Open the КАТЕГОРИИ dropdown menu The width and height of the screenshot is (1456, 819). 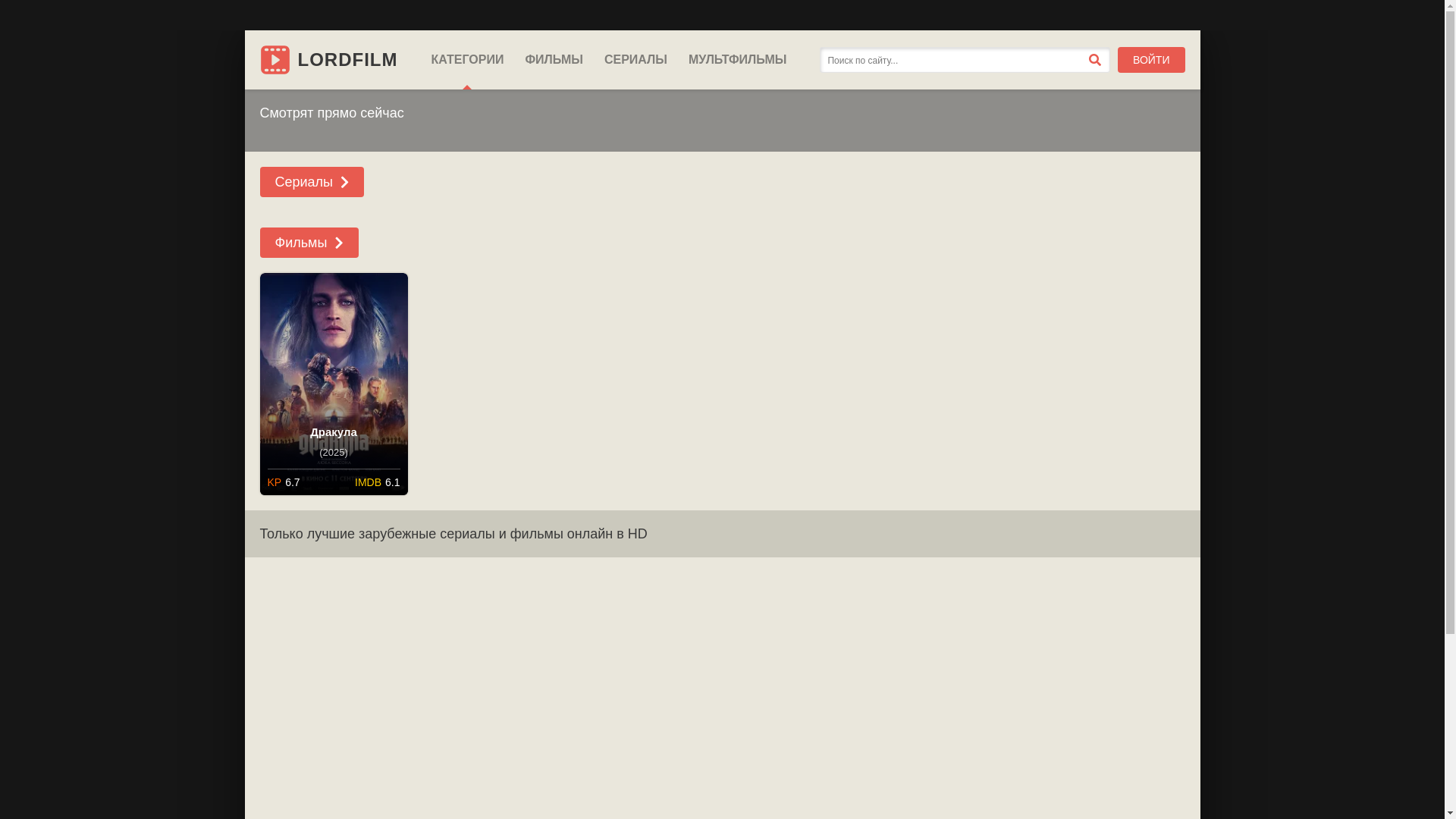tap(467, 60)
